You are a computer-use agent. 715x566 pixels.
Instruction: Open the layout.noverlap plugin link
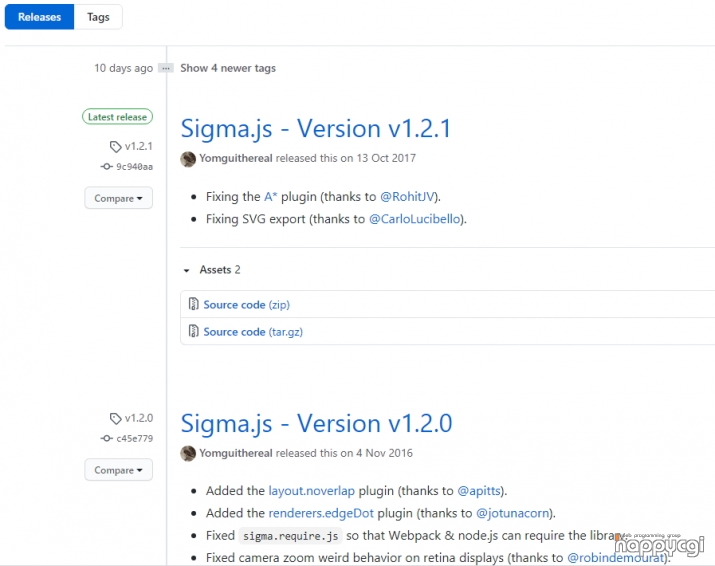311,491
